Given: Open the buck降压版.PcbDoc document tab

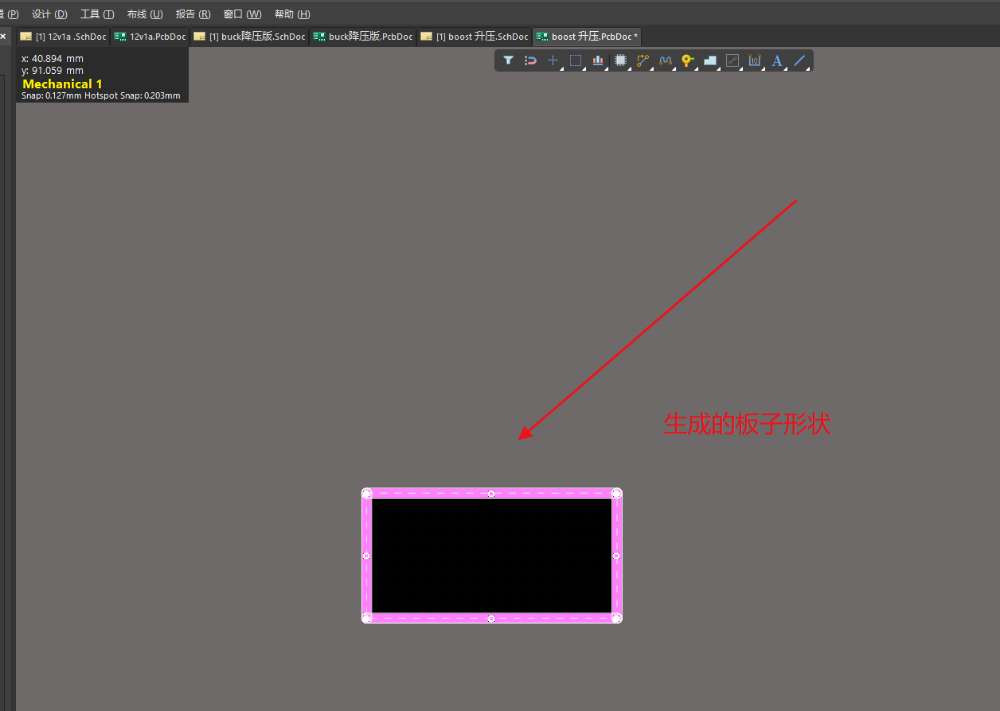Looking at the screenshot, I should tap(363, 36).
